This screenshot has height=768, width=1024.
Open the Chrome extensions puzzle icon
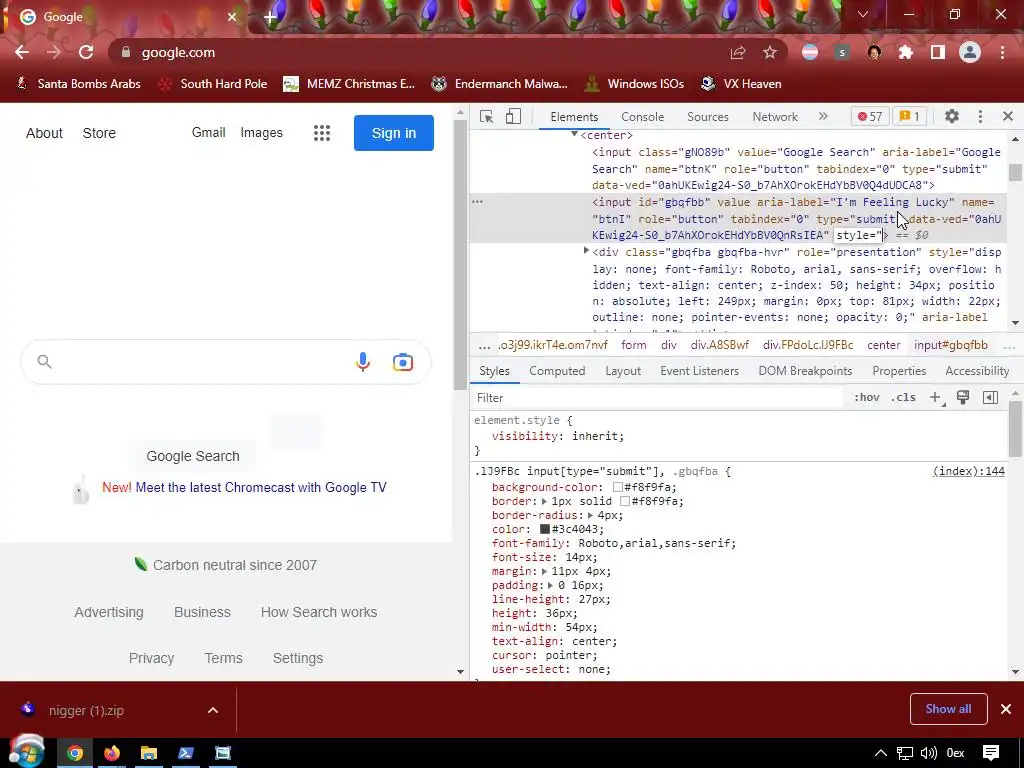(906, 52)
